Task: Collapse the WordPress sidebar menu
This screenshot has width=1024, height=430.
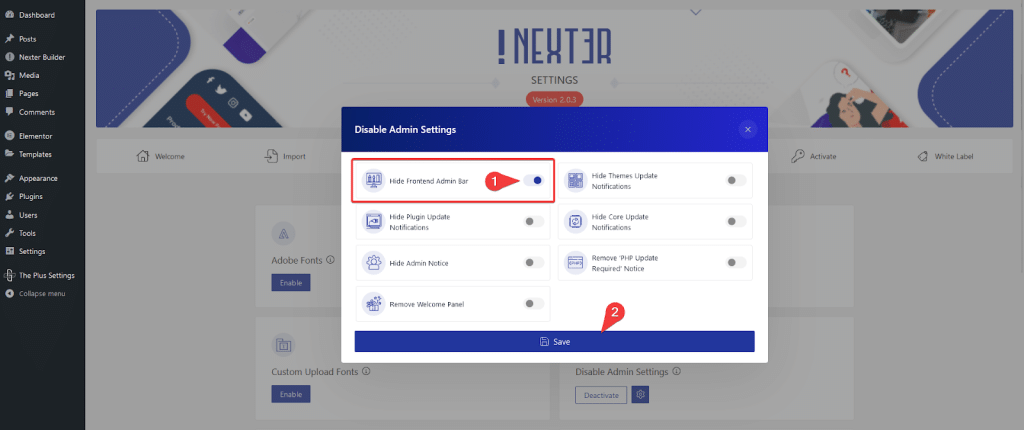Action: (x=42, y=293)
